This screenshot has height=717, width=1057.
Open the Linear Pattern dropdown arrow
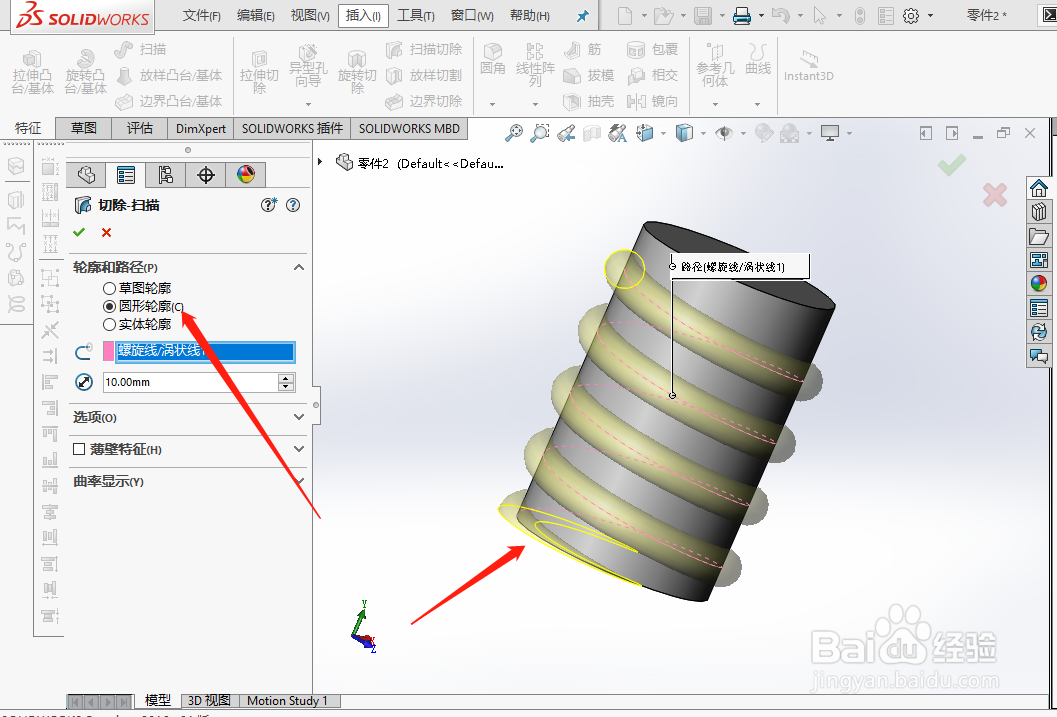coord(535,104)
